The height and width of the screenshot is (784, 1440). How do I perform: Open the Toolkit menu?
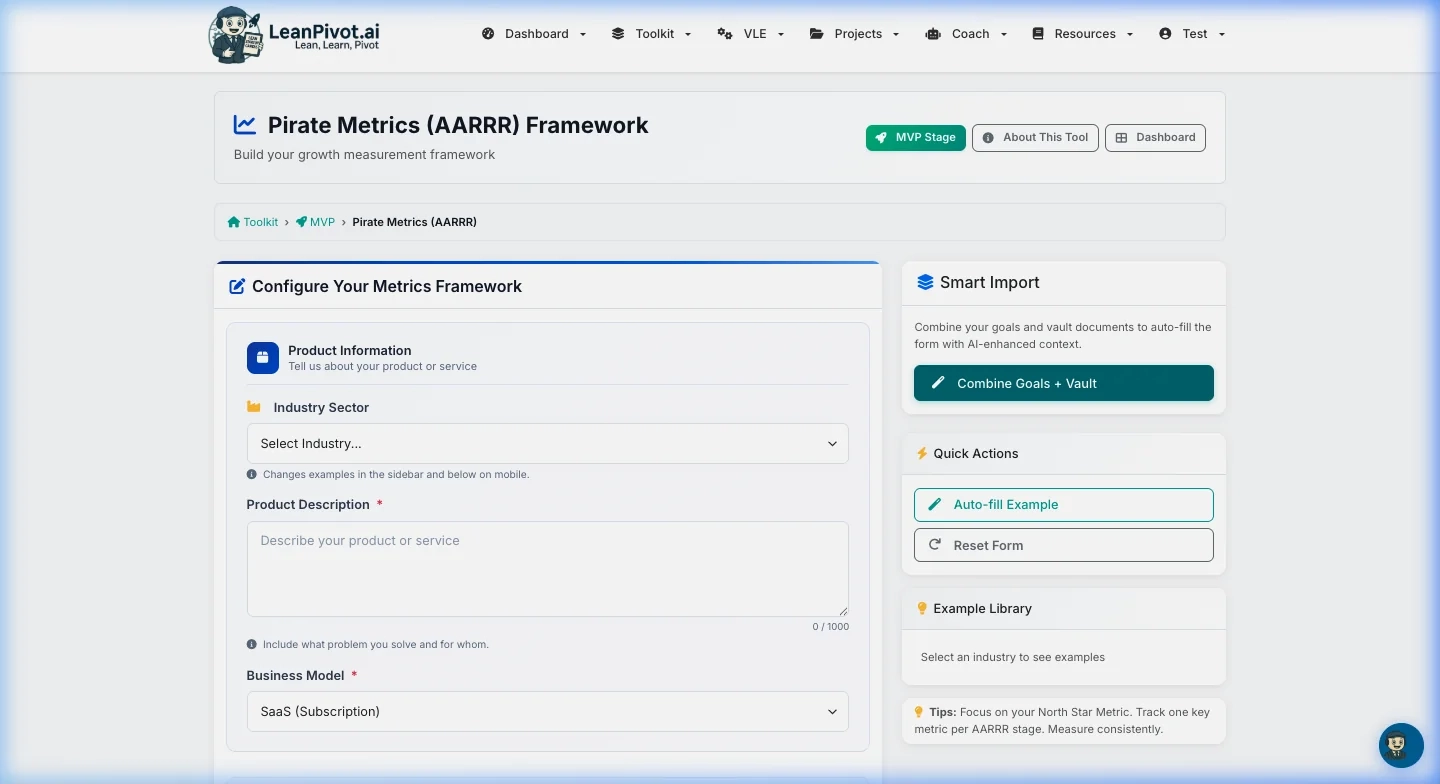651,34
